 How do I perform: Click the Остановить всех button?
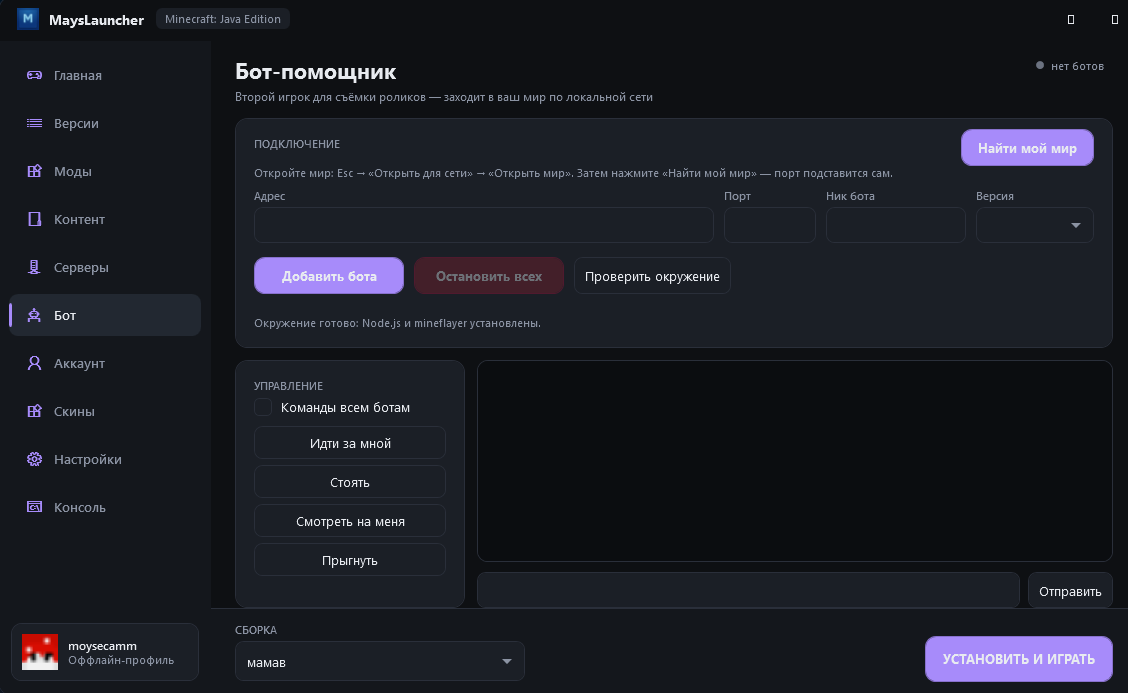(x=489, y=276)
